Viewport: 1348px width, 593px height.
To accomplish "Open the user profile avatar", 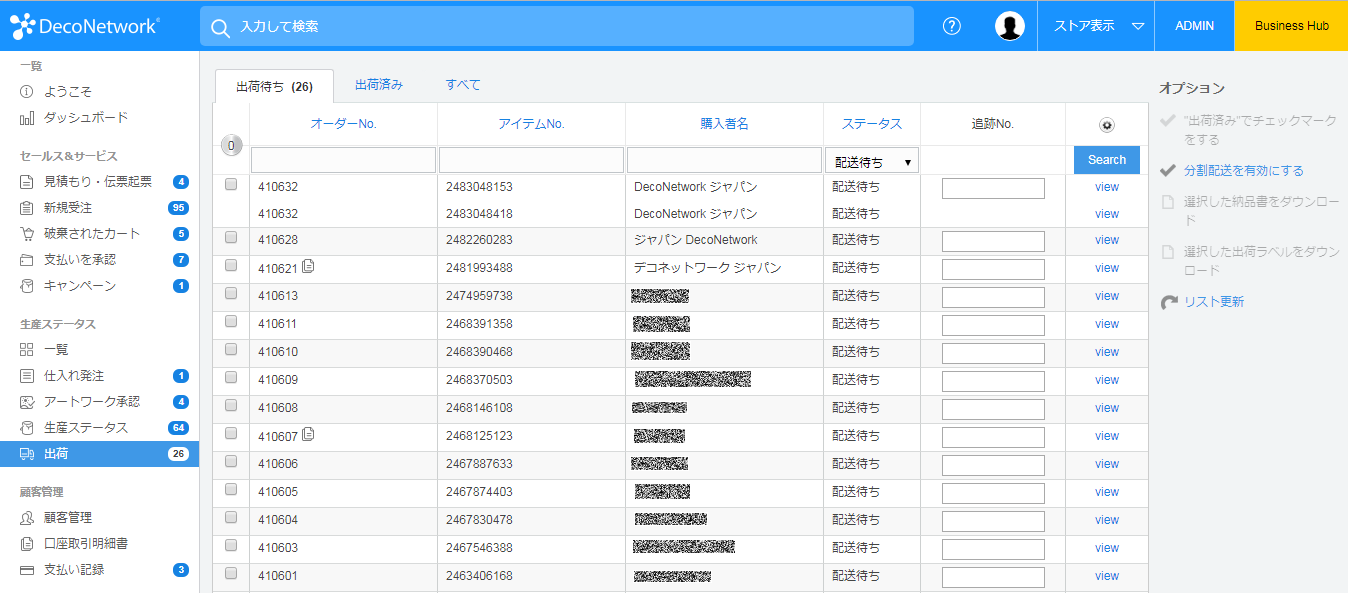I will 1009,26.
